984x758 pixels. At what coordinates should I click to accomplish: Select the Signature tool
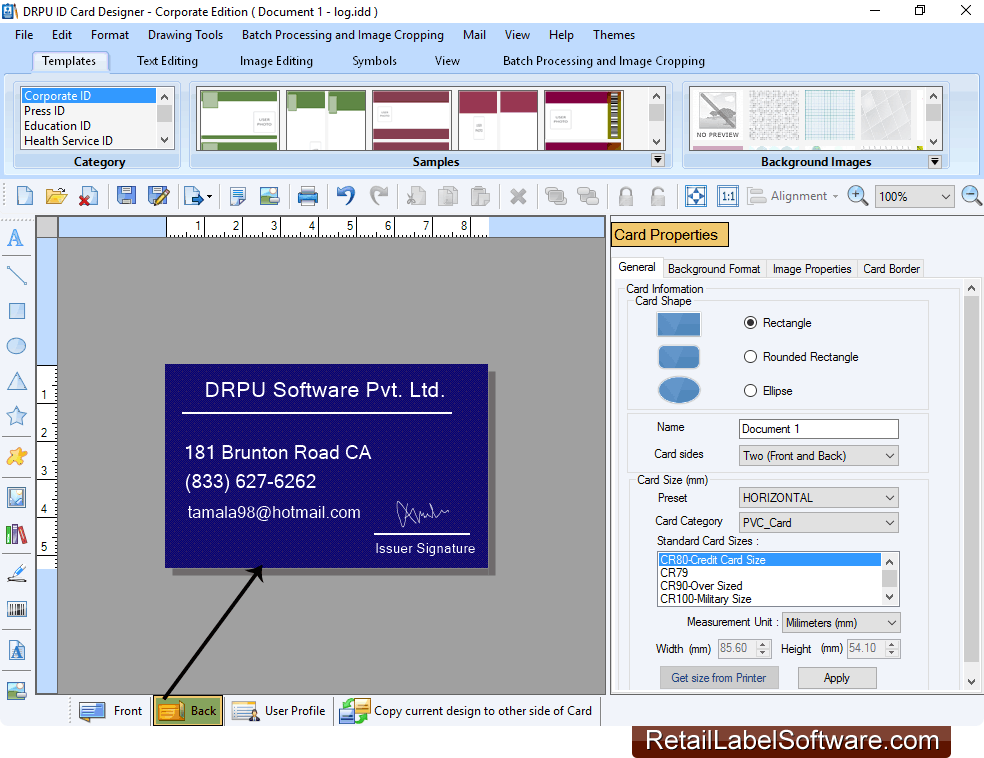tap(16, 572)
